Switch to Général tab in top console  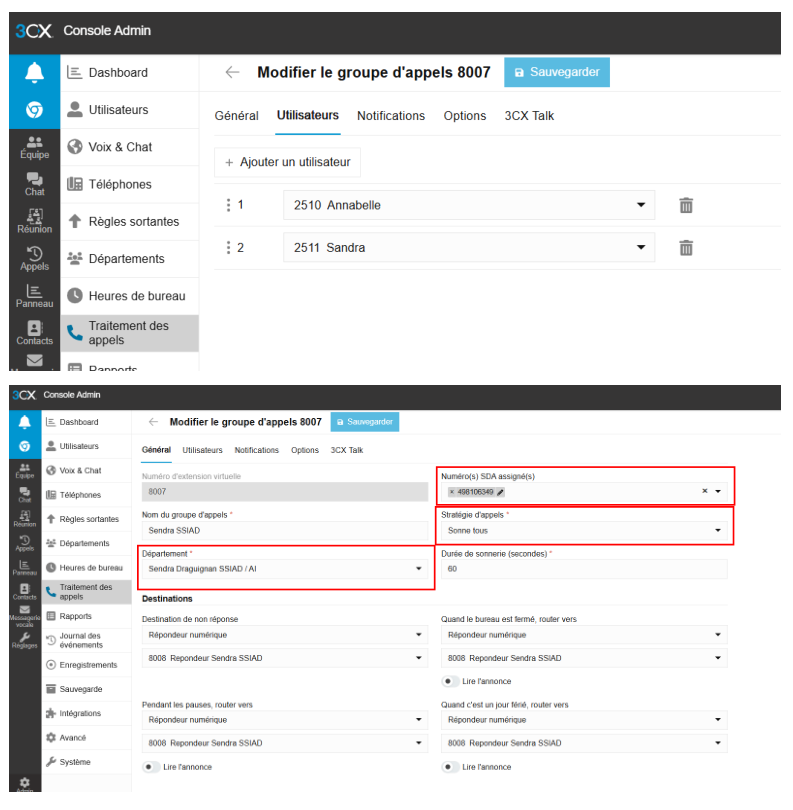click(x=237, y=116)
